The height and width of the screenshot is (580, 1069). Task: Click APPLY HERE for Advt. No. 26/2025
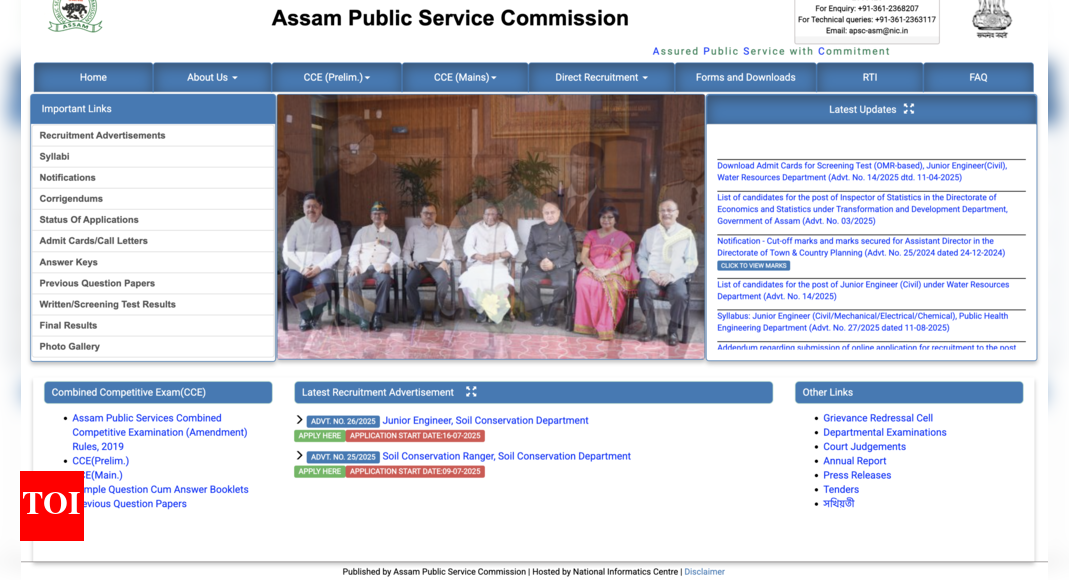pos(320,436)
